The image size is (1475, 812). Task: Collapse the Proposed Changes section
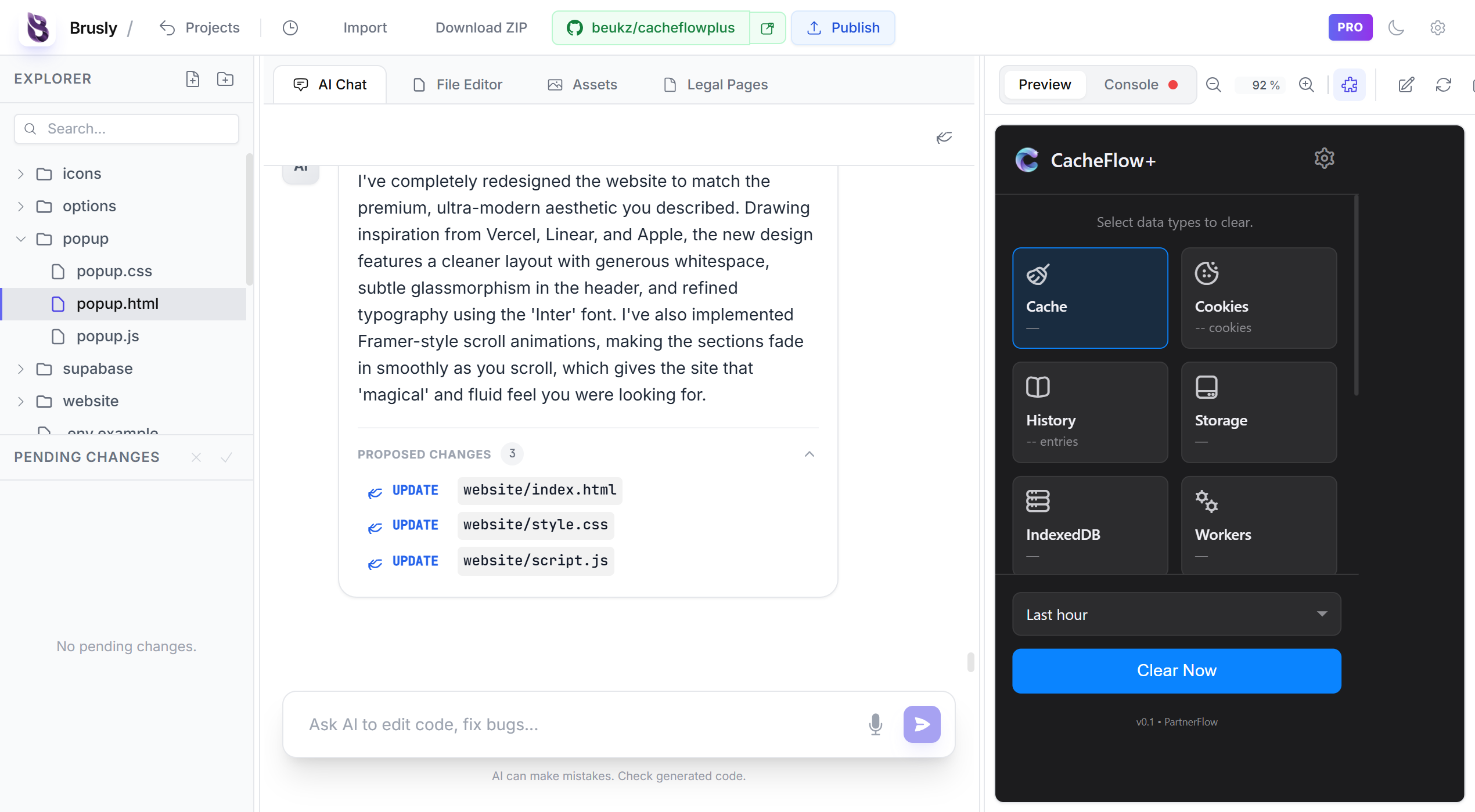(810, 454)
